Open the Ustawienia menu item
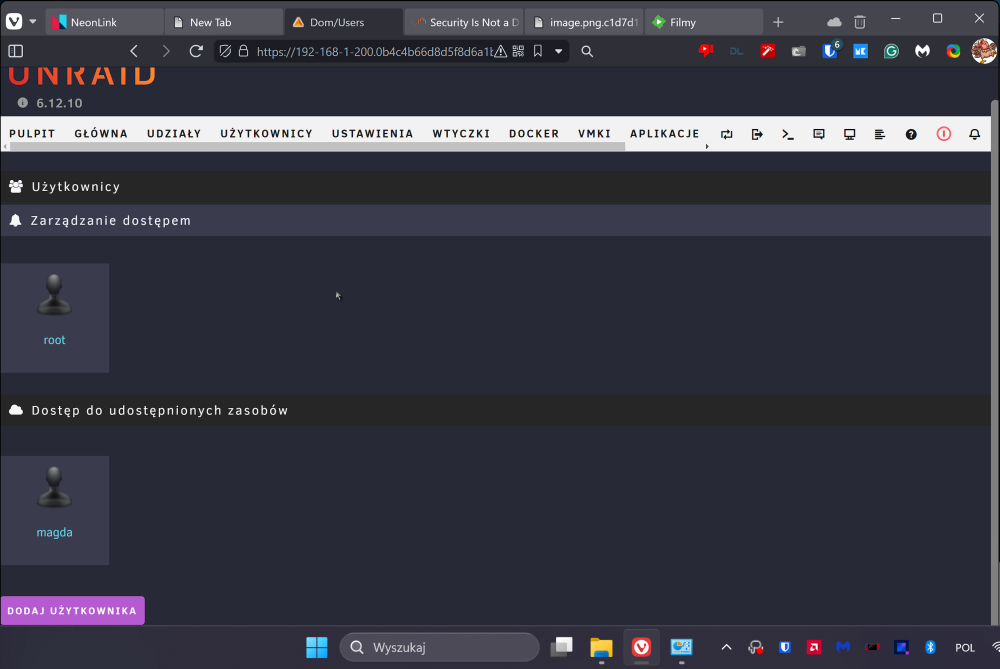This screenshot has height=669, width=1000. click(x=372, y=133)
